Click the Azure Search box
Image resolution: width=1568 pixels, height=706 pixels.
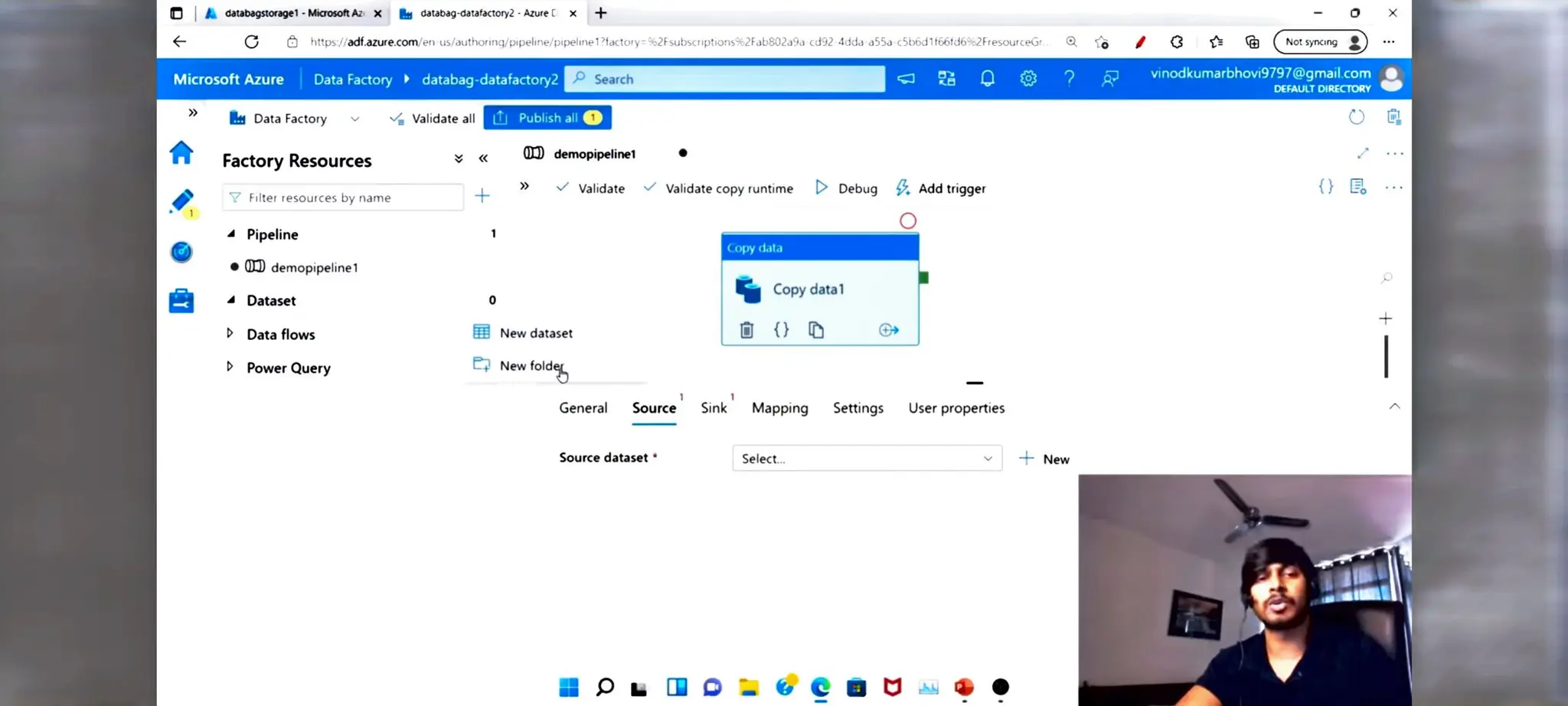[x=724, y=79]
